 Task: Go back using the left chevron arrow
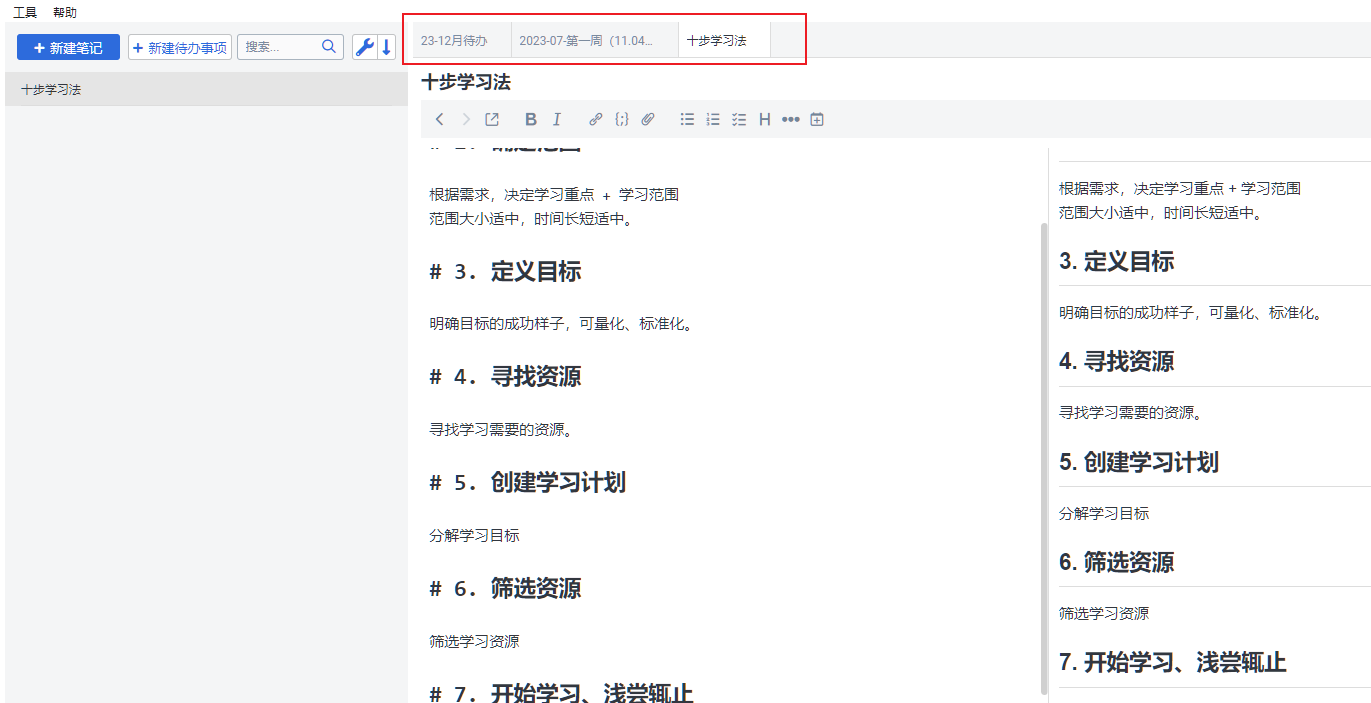point(439,119)
